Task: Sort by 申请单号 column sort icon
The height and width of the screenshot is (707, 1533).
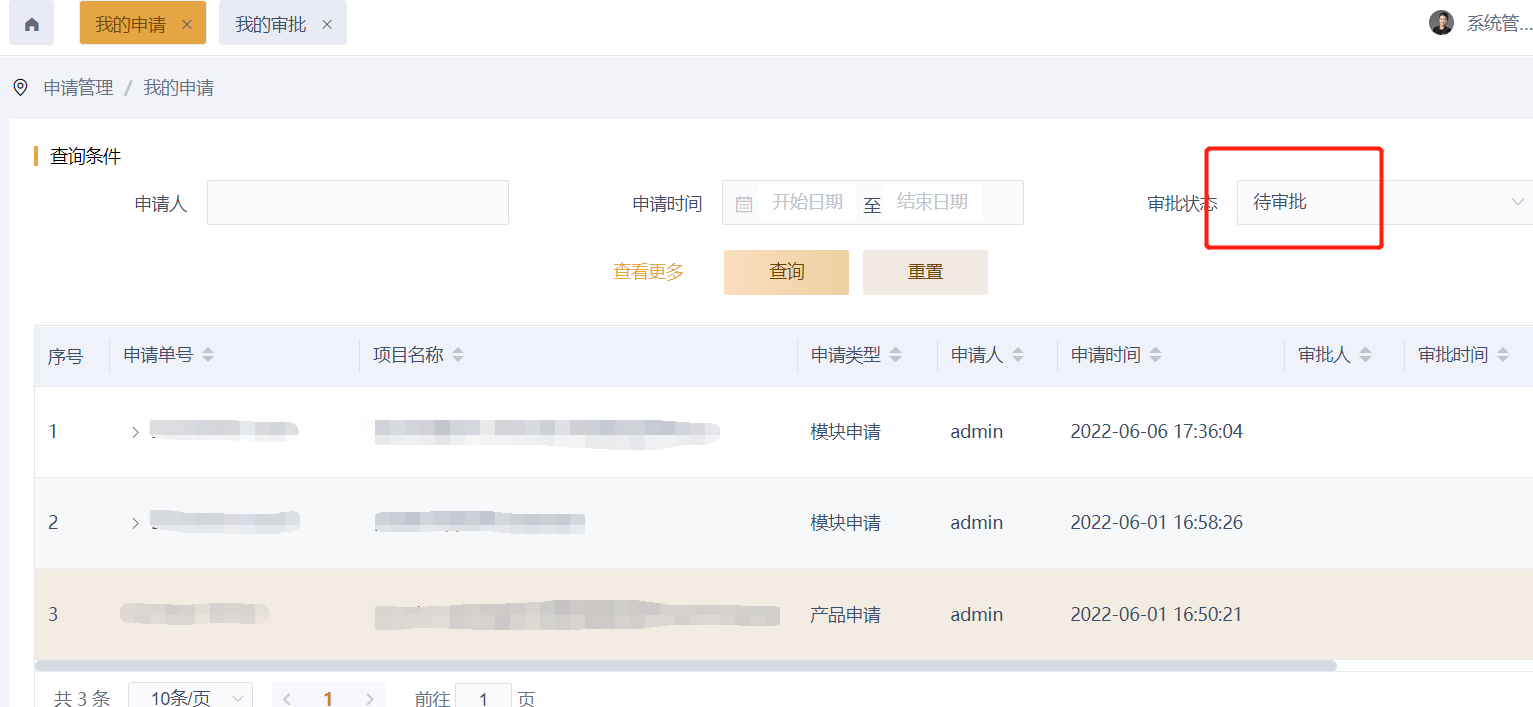Action: point(208,355)
